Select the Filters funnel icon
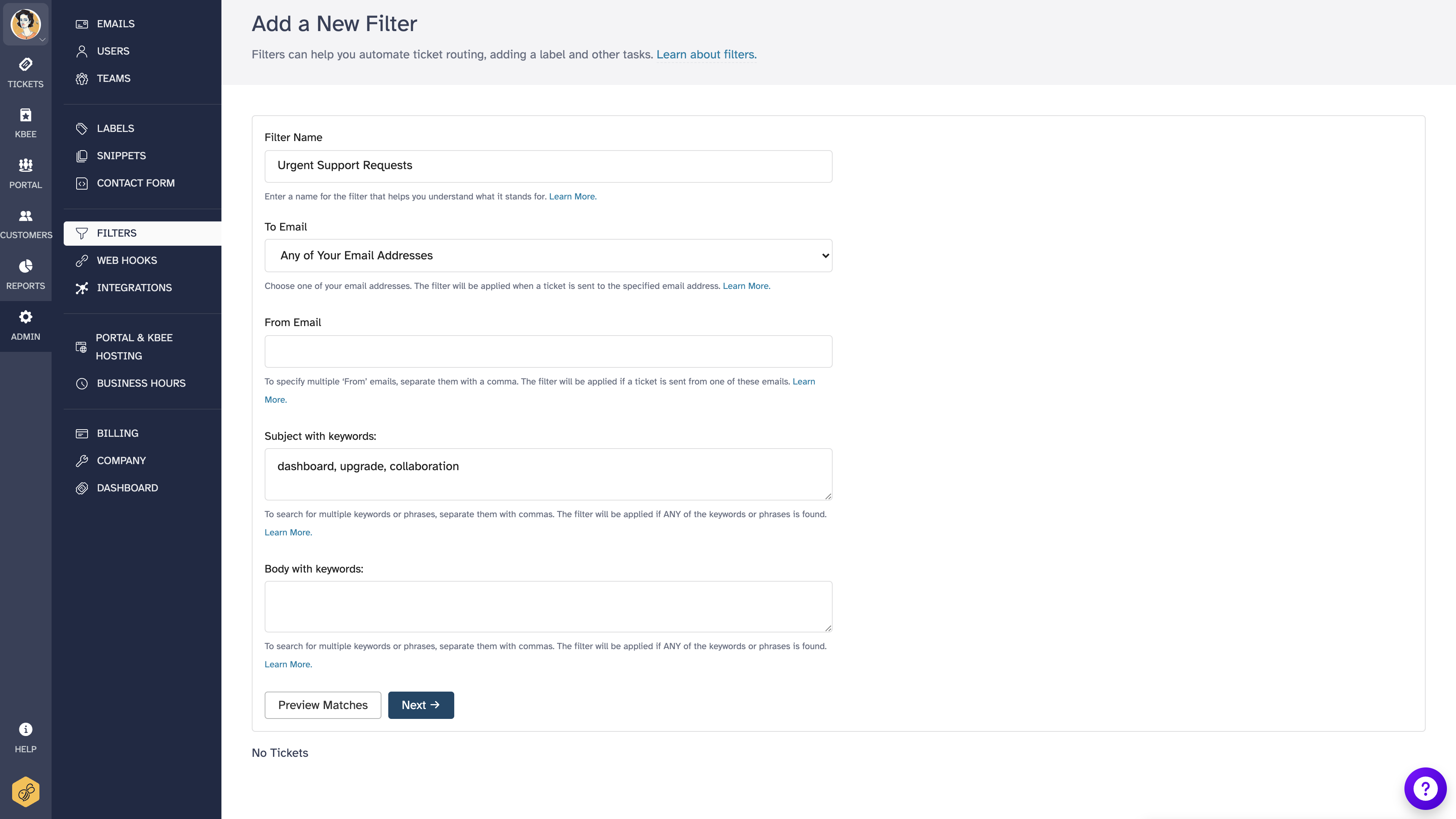This screenshot has width=1456, height=819. click(82, 233)
